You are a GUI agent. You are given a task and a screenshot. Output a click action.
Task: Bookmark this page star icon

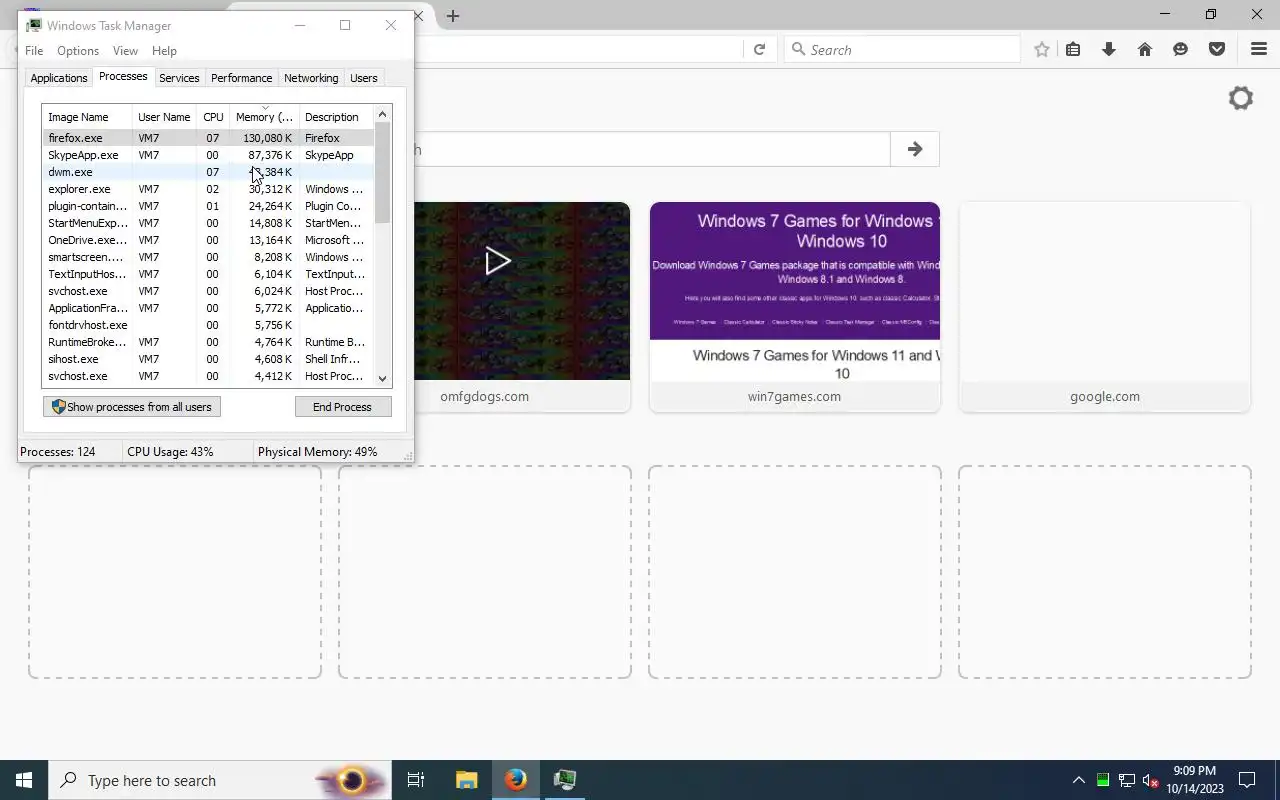click(x=1042, y=49)
